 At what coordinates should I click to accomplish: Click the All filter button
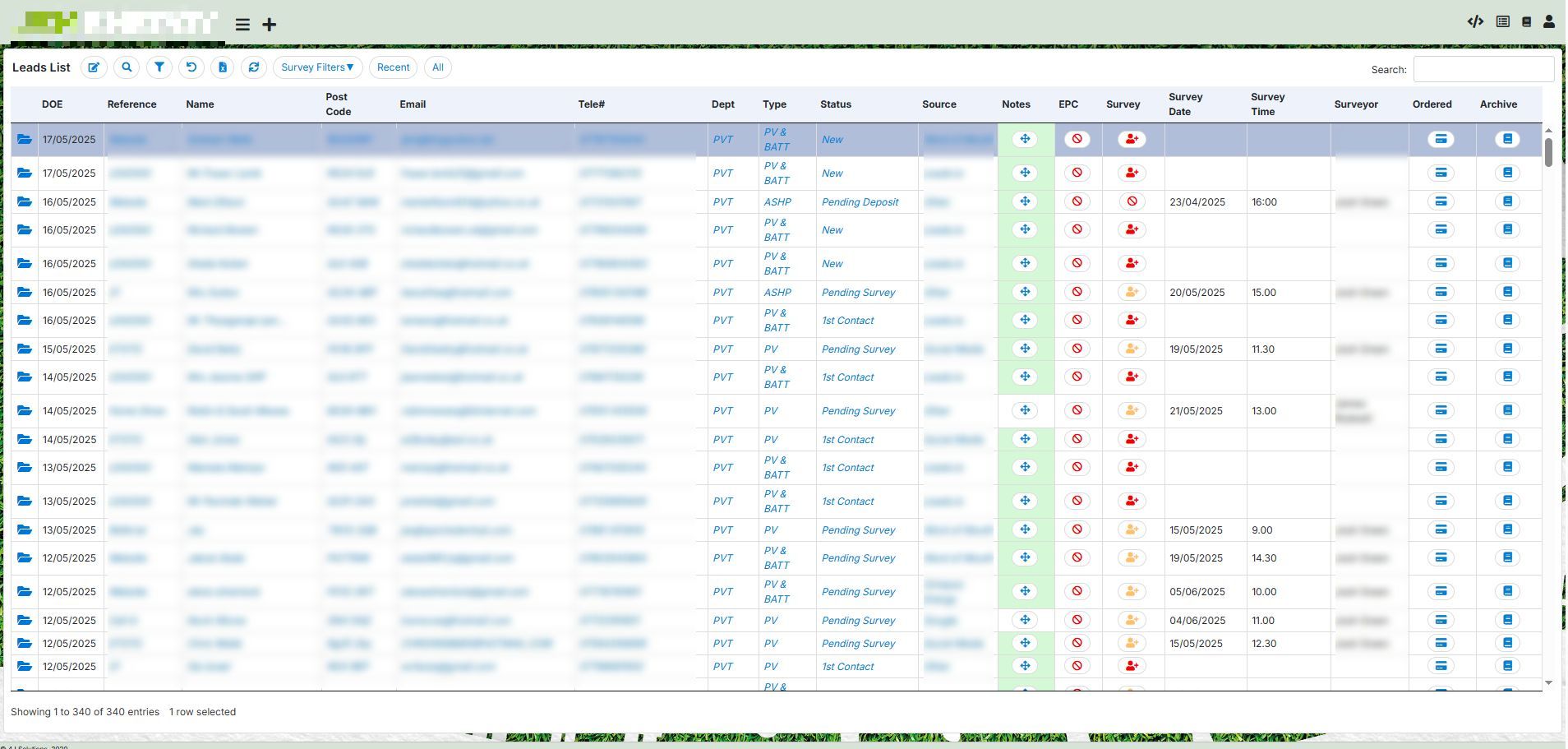438,67
